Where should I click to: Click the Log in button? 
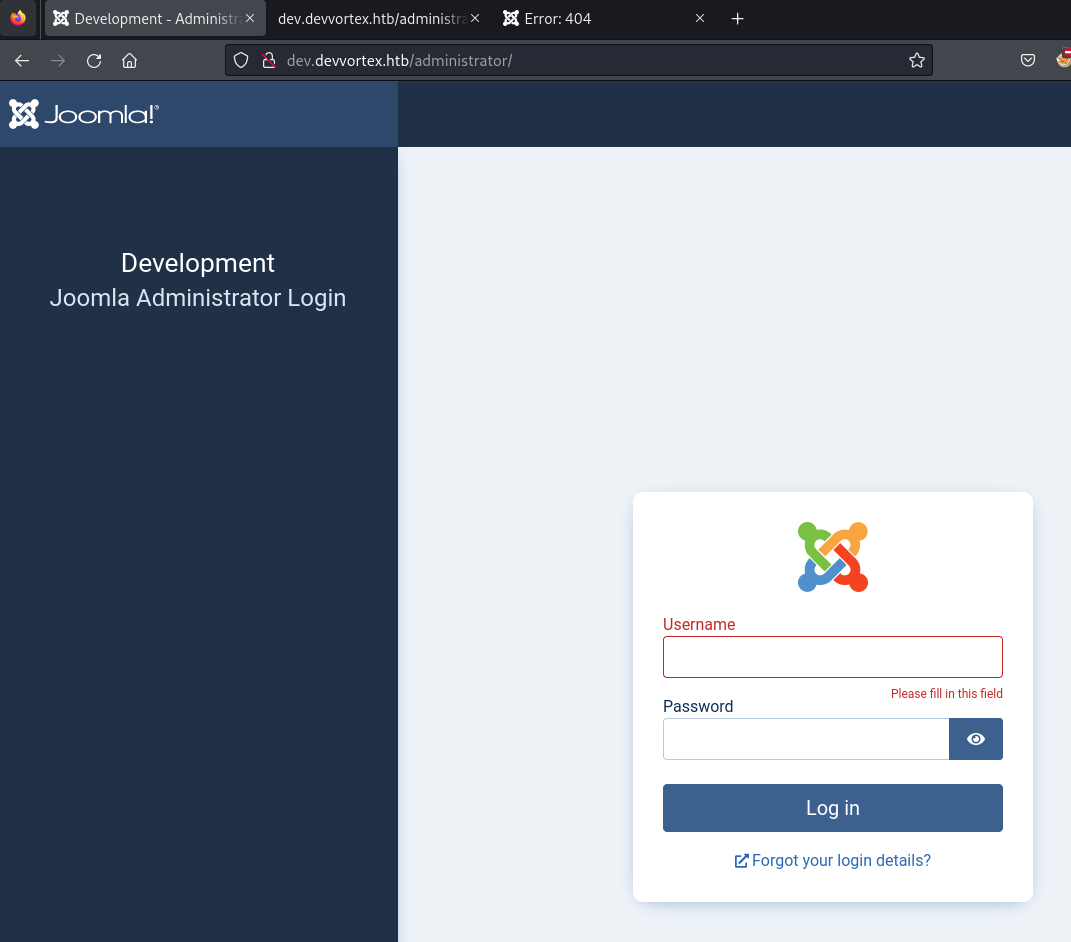pos(832,807)
